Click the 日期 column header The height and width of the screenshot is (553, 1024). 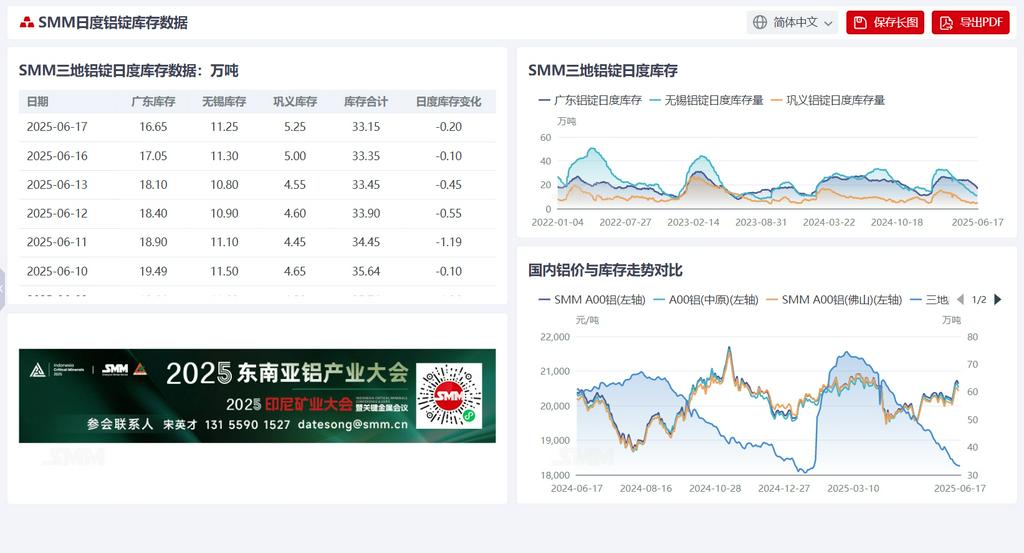[x=37, y=101]
